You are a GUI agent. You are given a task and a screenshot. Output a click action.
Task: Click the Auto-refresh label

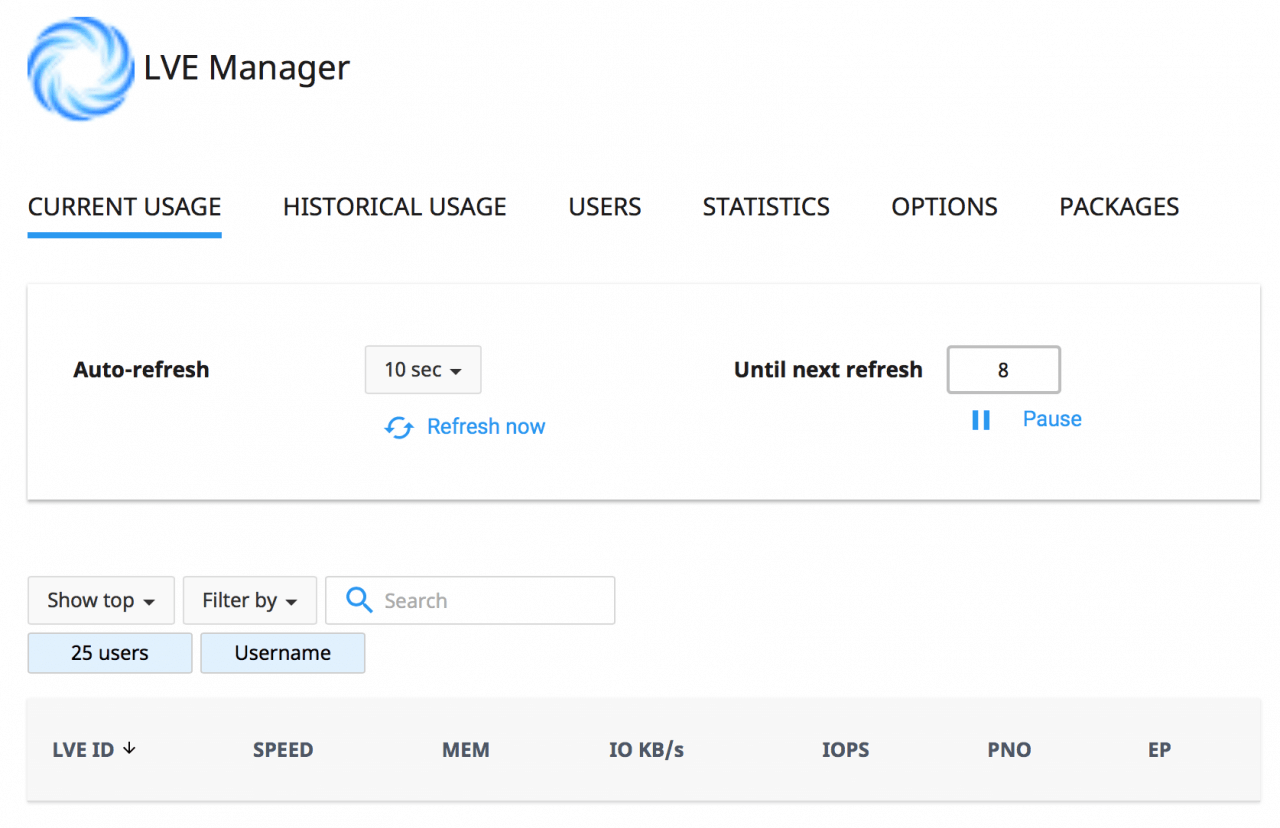[141, 370]
